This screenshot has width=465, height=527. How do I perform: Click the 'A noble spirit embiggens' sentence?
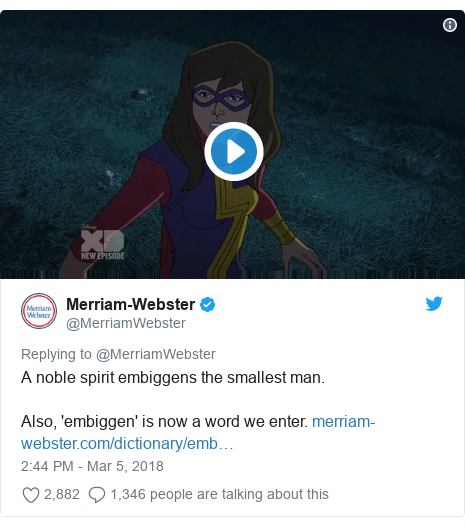[173, 377]
